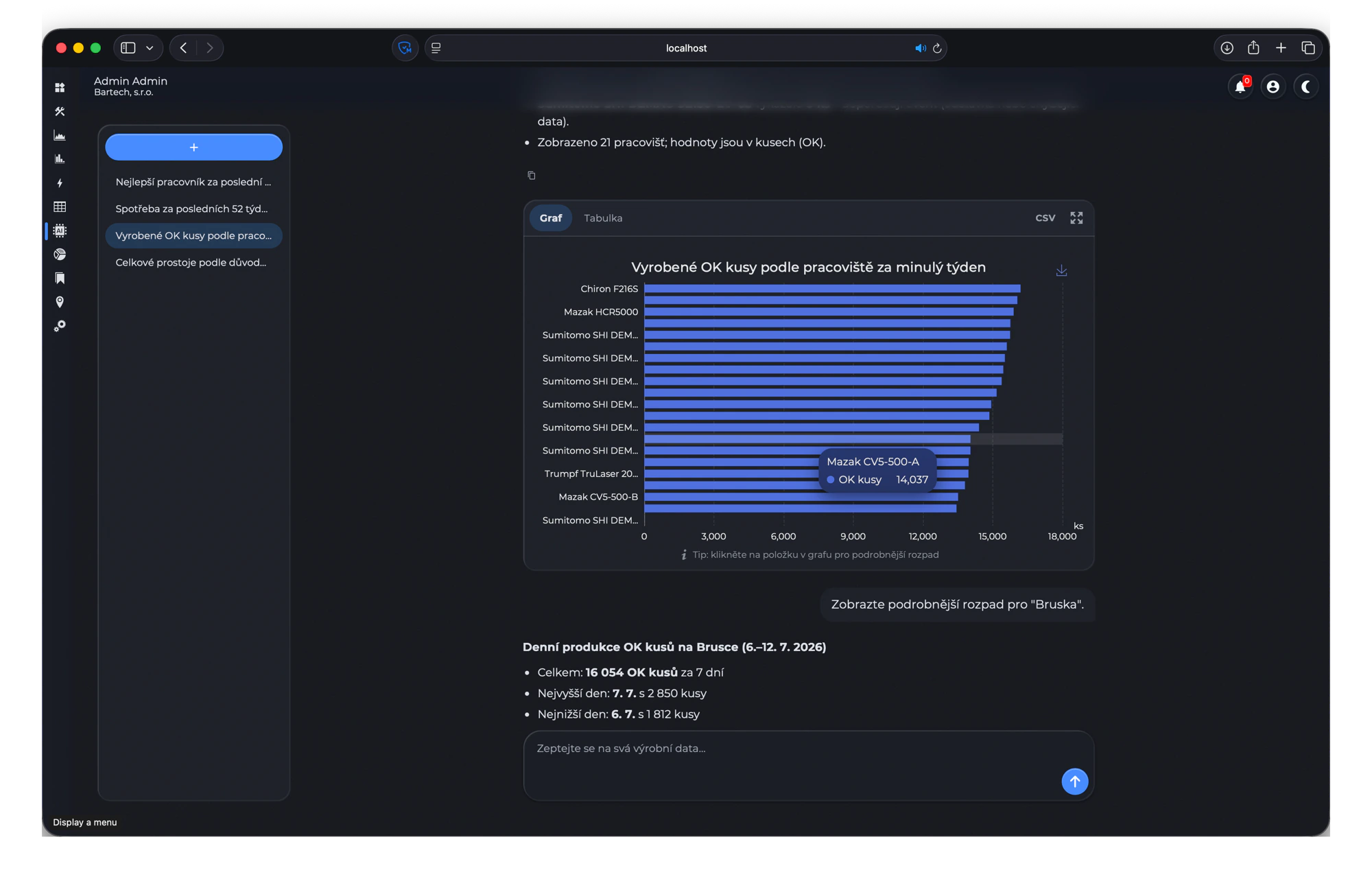Switch to the Graf tab
This screenshot has width=1372, height=892.
pos(550,218)
